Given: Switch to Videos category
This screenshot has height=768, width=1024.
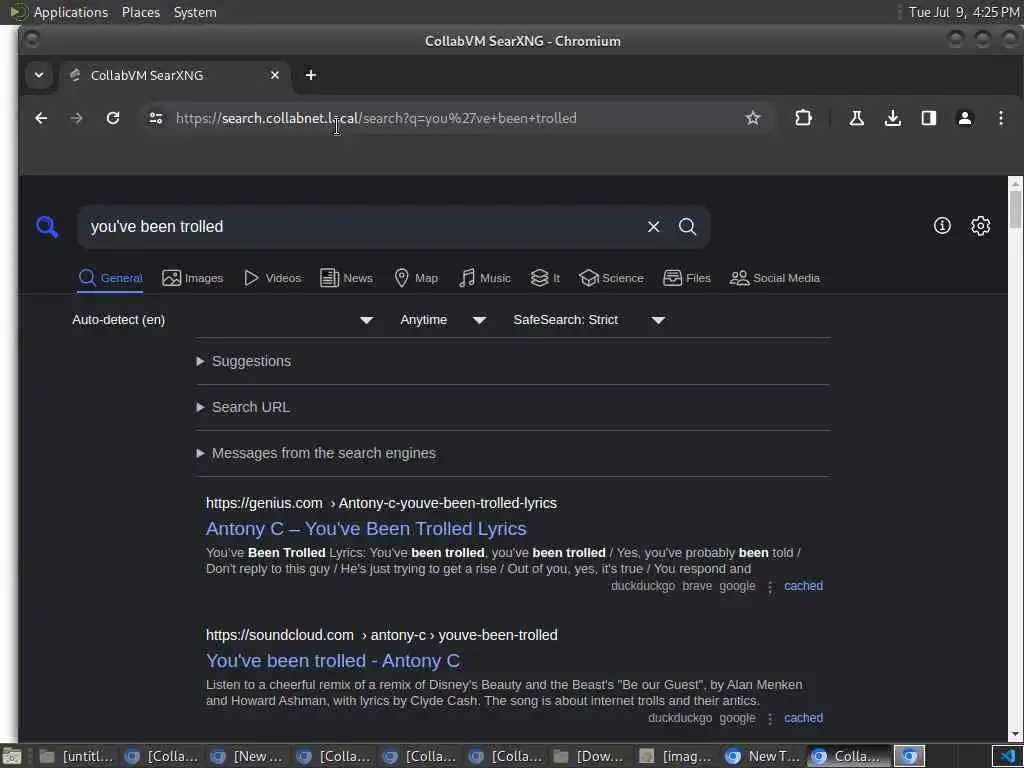Looking at the screenshot, I should (272, 278).
